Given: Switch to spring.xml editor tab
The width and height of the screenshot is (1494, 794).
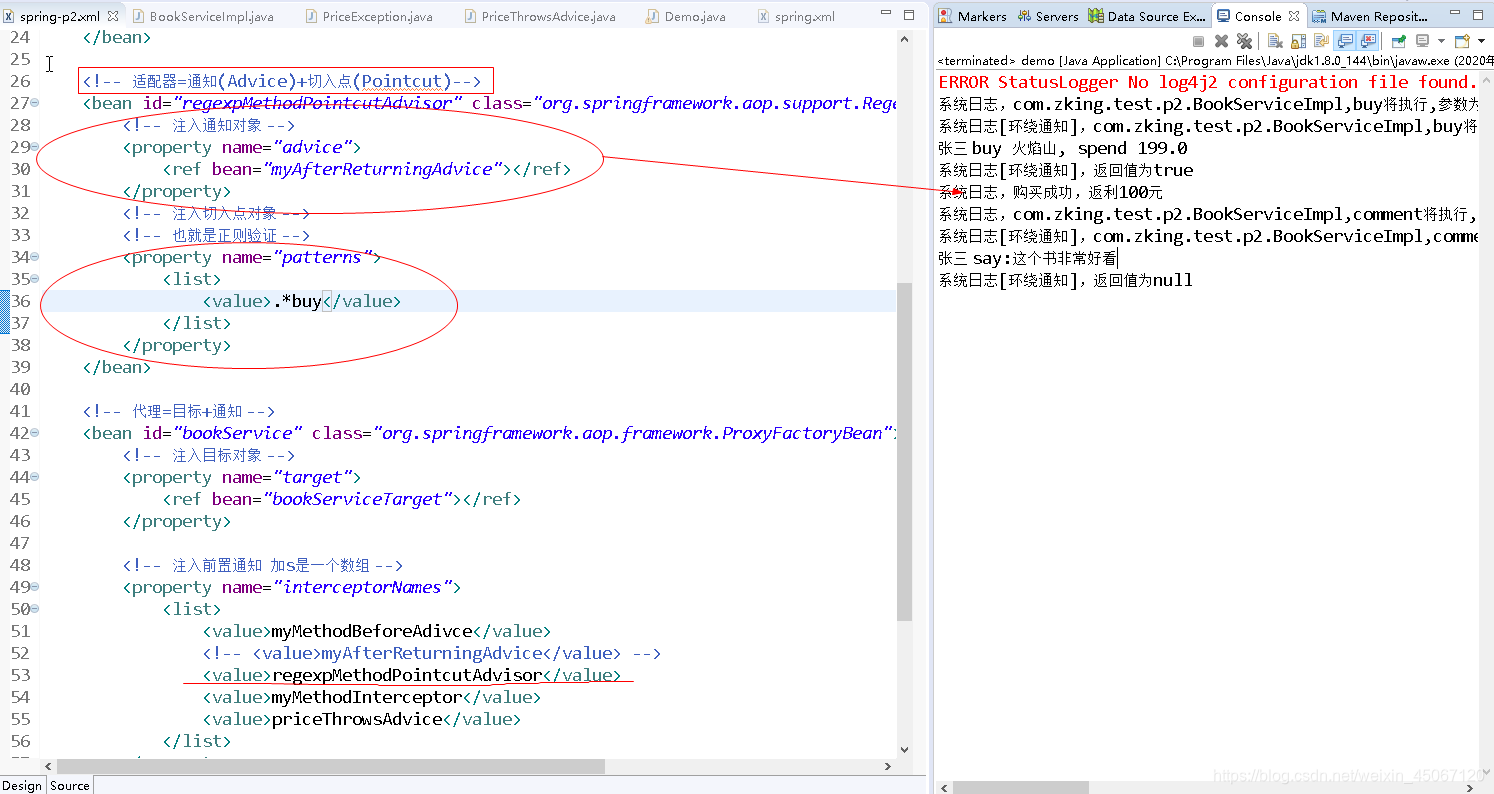Looking at the screenshot, I should 796,16.
